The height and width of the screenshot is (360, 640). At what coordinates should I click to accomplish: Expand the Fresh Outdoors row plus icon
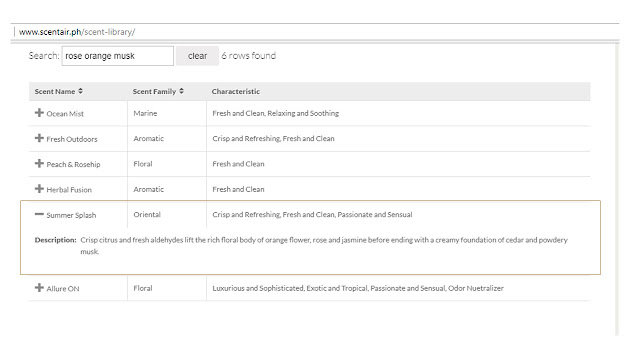(39, 138)
